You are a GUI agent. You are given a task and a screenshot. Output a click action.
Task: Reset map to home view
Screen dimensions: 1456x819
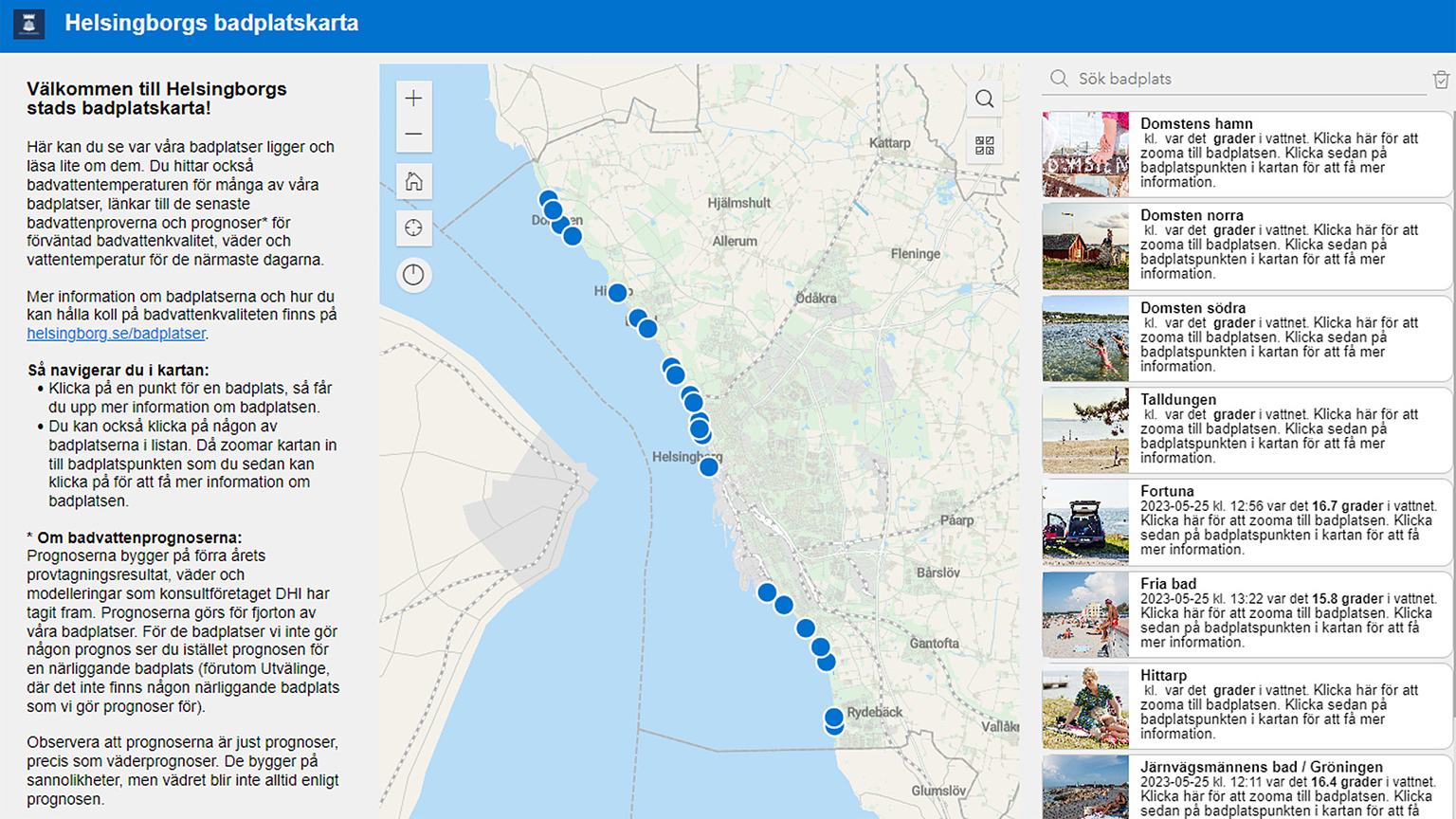pyautogui.click(x=413, y=182)
